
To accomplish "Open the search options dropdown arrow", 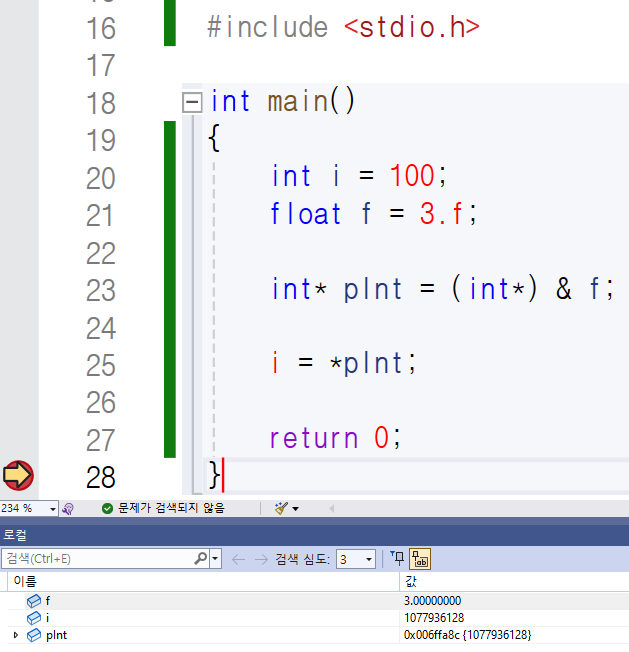I will point(215,558).
